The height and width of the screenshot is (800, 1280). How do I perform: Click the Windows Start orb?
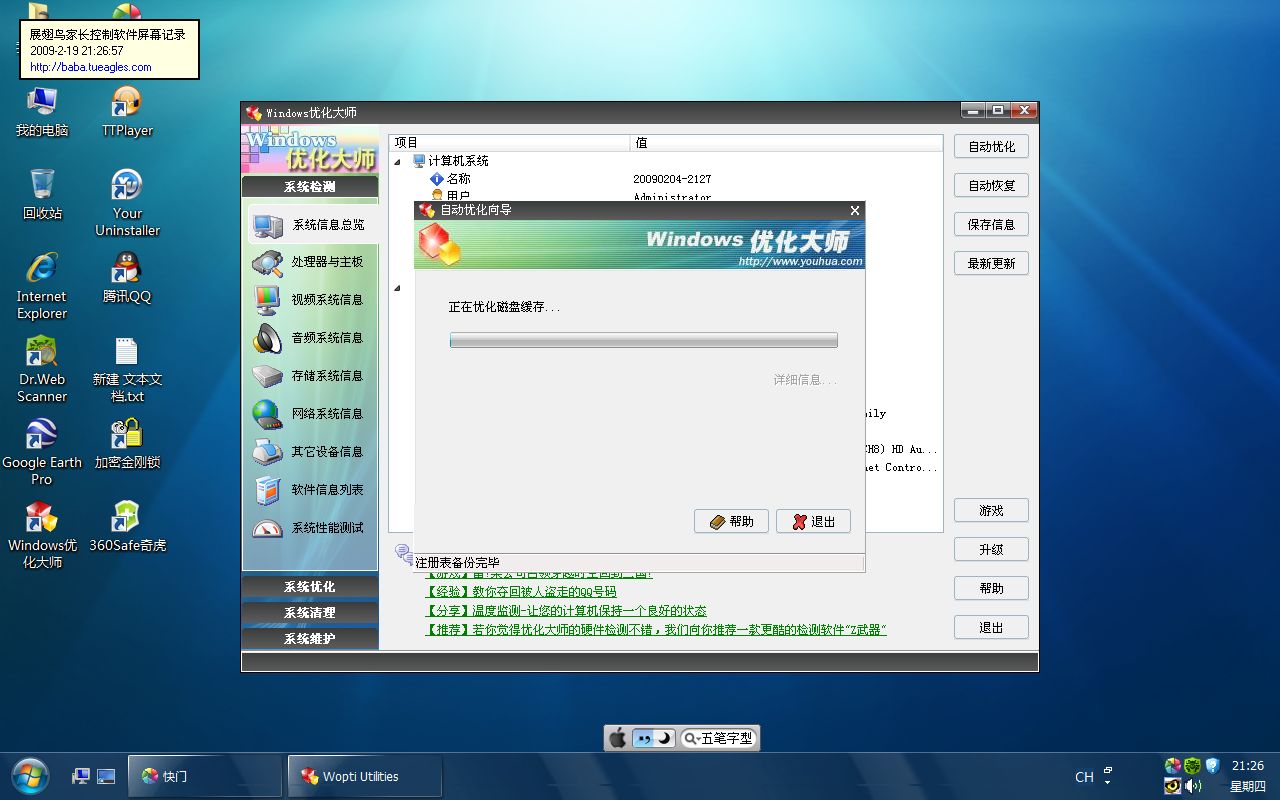29,776
